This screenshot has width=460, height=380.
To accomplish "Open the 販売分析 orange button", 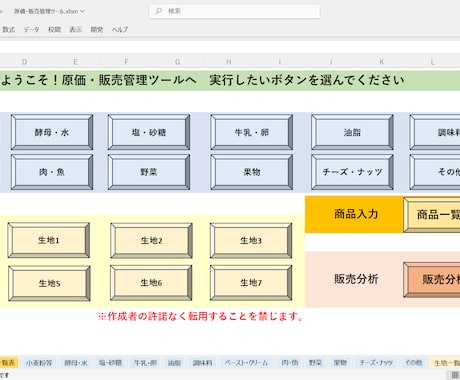I will [x=432, y=279].
